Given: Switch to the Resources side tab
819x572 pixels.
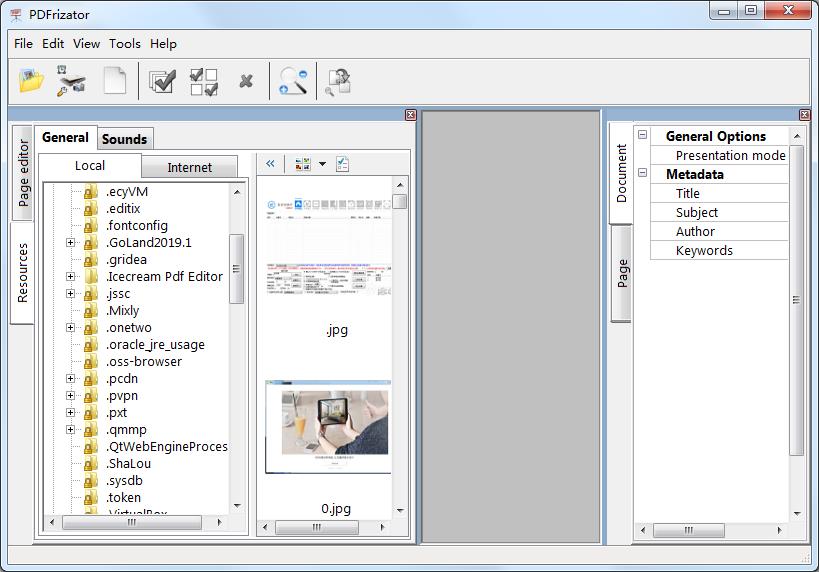Looking at the screenshot, I should [22, 273].
